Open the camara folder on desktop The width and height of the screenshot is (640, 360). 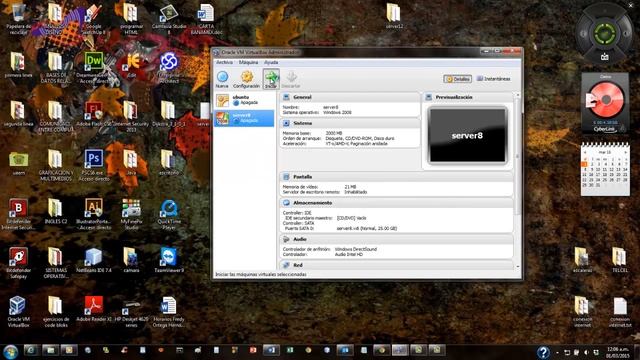131,260
